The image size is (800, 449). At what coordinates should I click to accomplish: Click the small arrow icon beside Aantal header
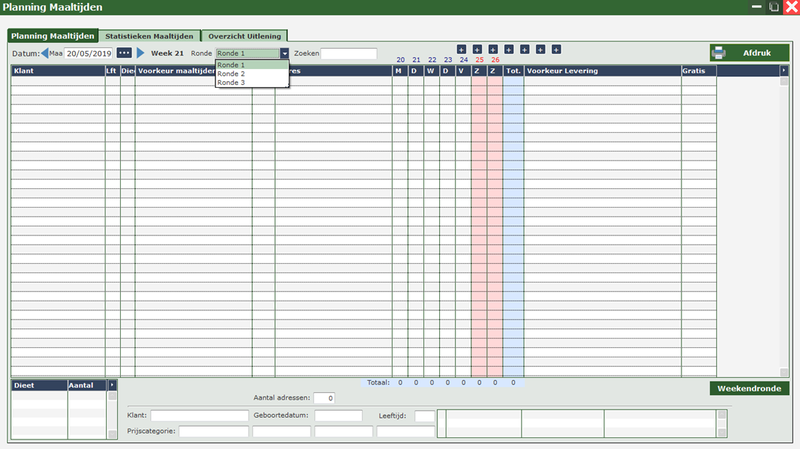tap(112, 385)
